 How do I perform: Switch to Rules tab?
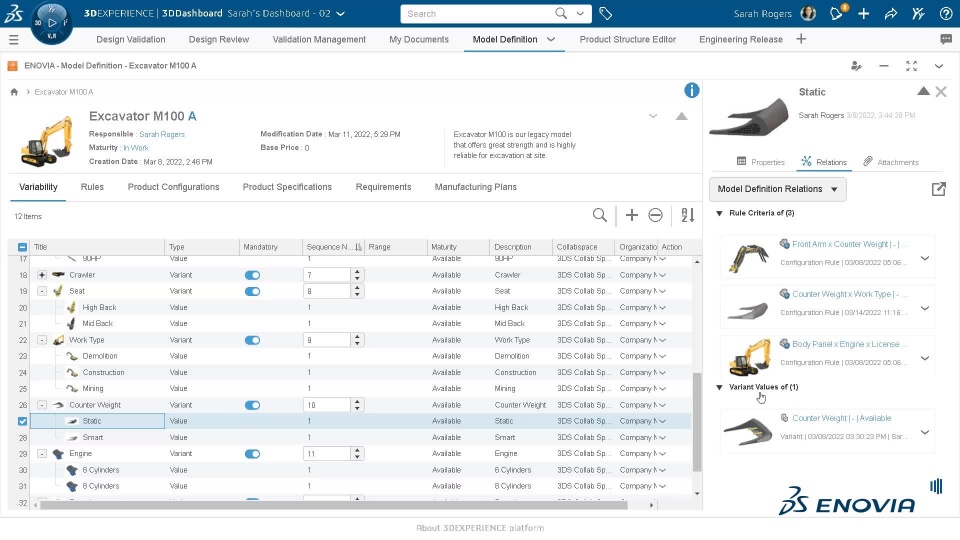click(x=92, y=187)
